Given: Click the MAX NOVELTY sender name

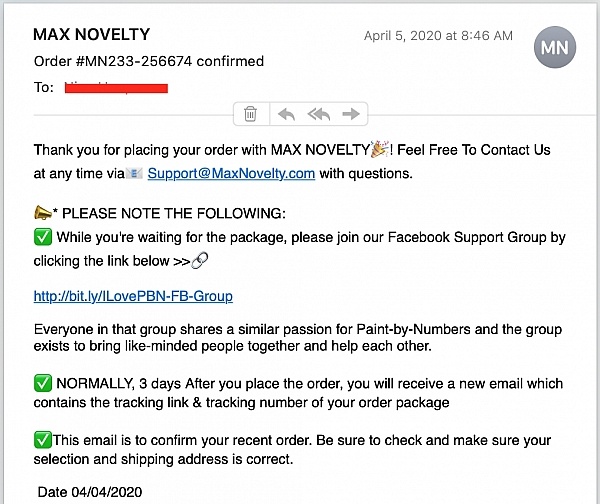Looking at the screenshot, I should 91,34.
